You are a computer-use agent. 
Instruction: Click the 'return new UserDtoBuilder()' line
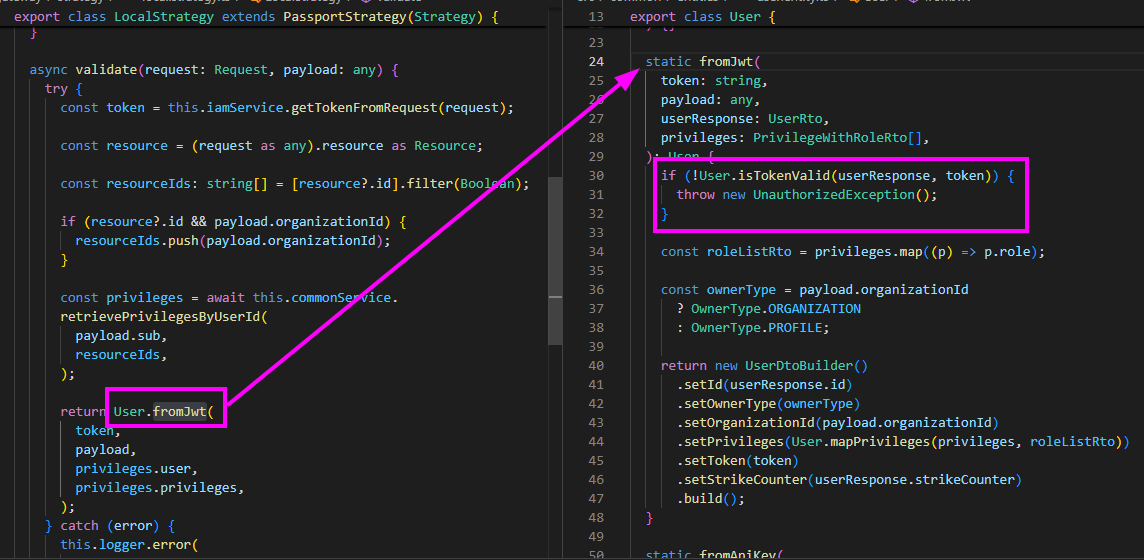[764, 365]
